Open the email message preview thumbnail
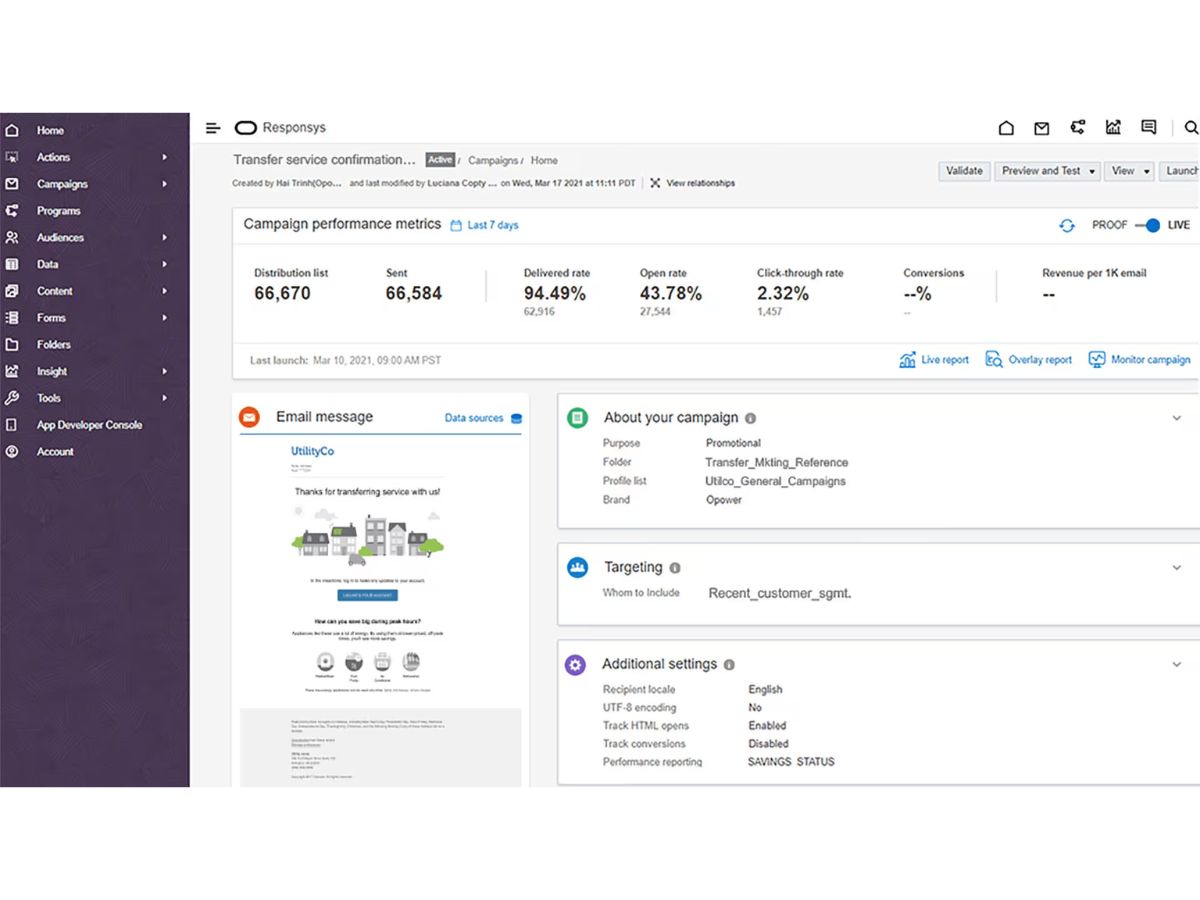The image size is (1200, 900). (380, 612)
